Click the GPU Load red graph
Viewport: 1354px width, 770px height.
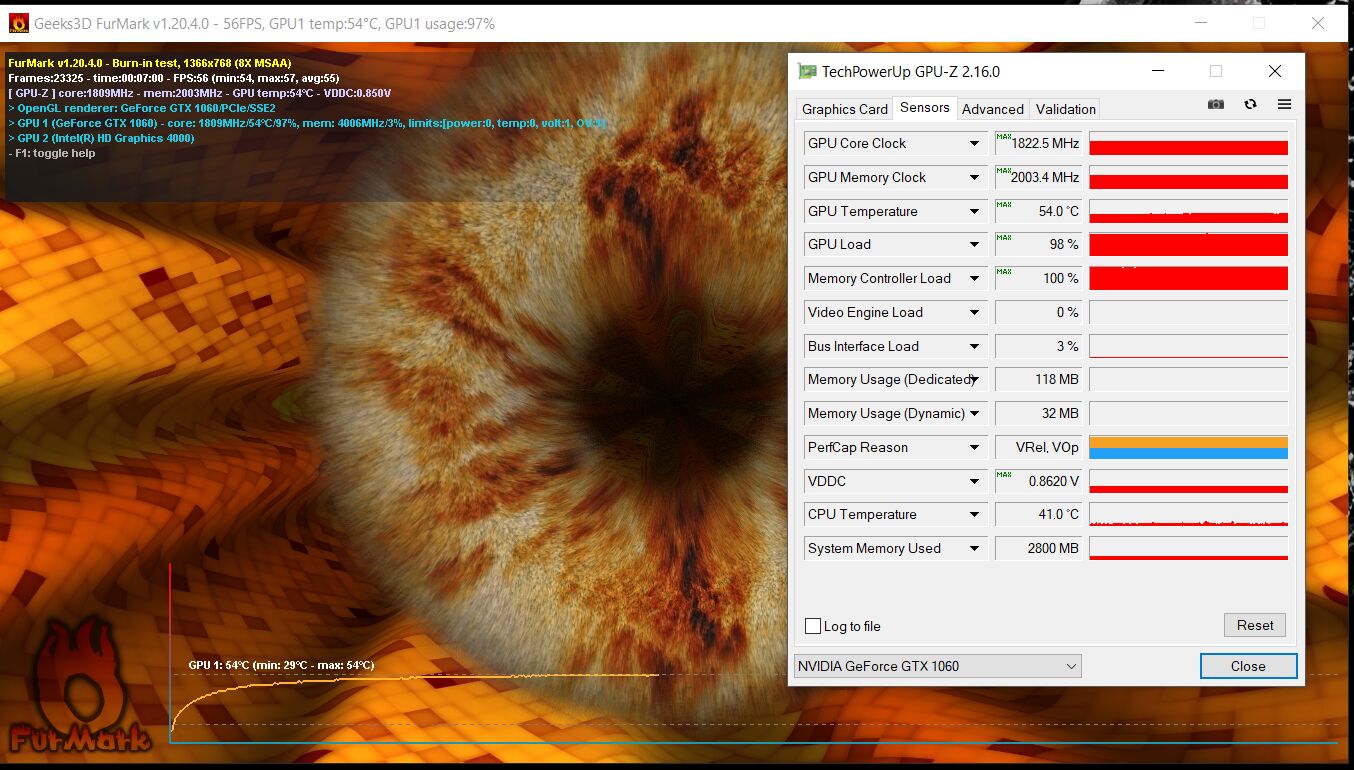[x=1188, y=244]
